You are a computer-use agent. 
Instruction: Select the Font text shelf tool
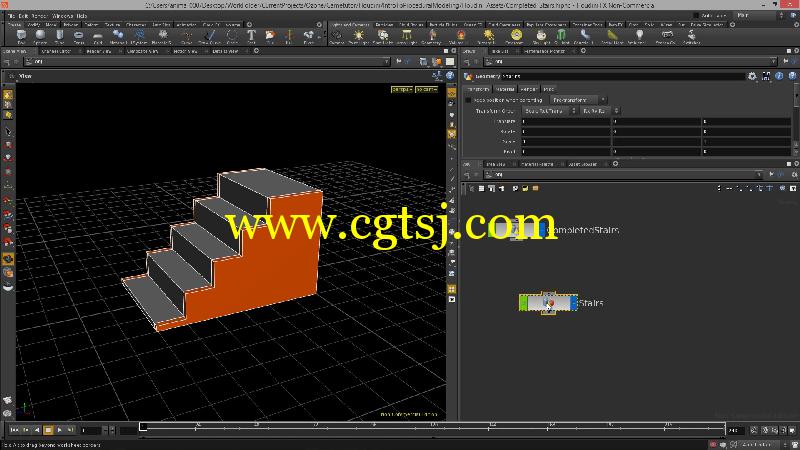click(x=251, y=36)
